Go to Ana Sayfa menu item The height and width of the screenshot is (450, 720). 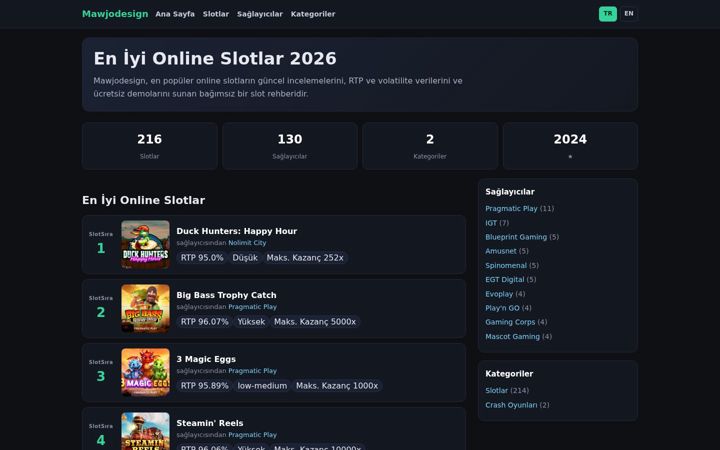[x=175, y=14]
